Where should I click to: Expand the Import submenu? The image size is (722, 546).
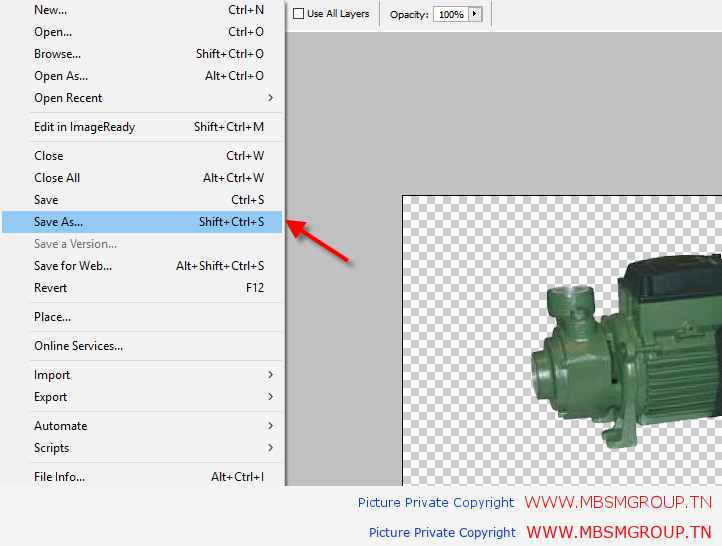tap(142, 375)
